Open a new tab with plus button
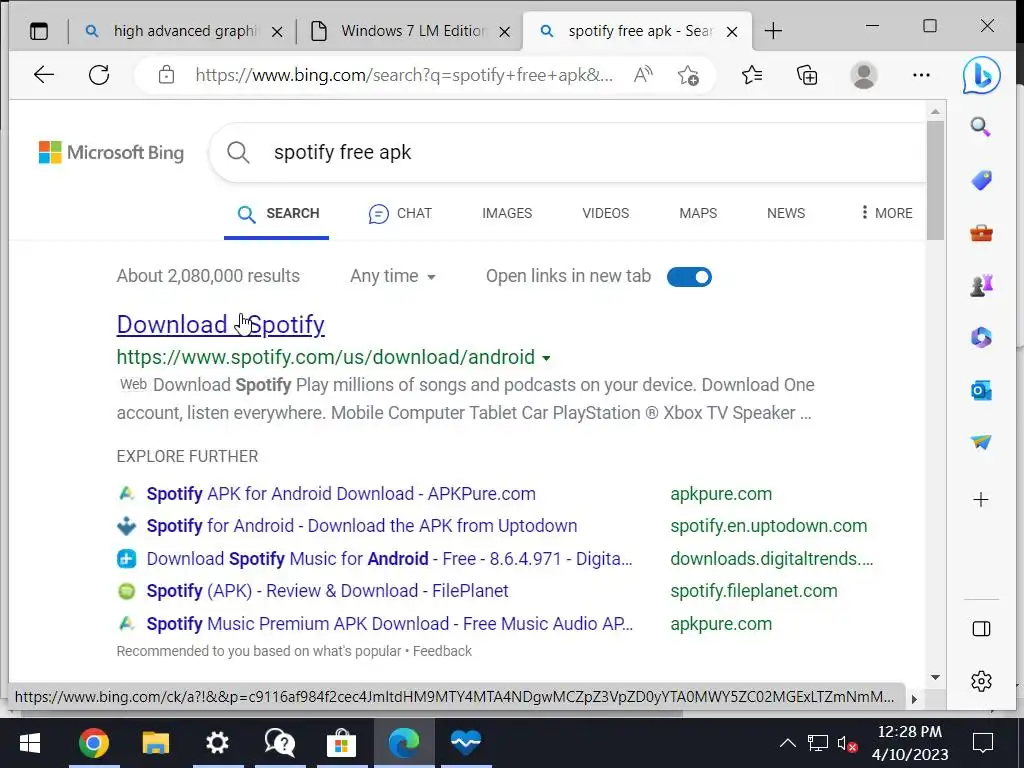1024x768 pixels. click(773, 31)
